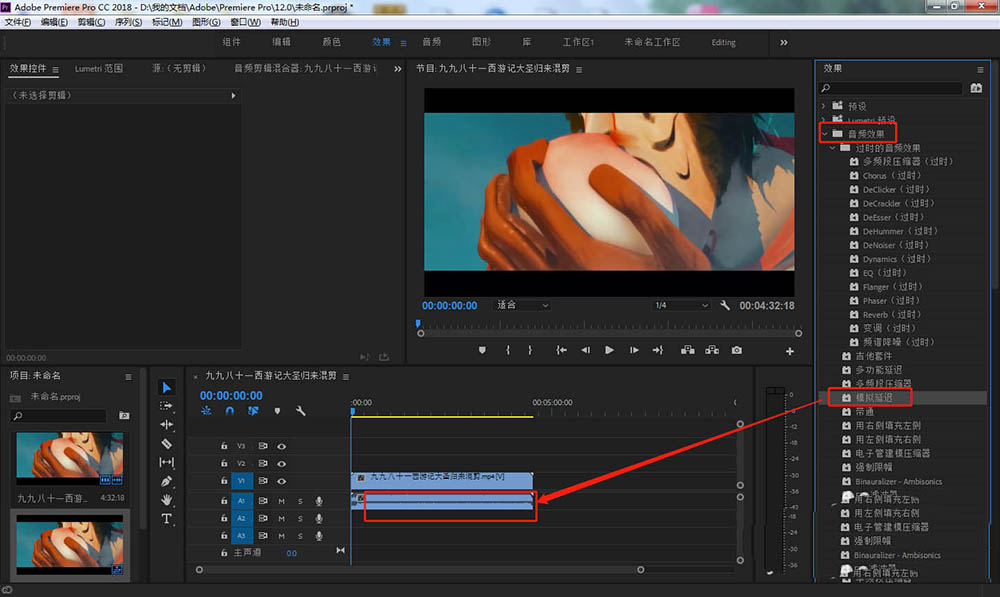Viewport: 1000px width, 597px height.
Task: Open the 序列(S) menu
Action: click(126, 22)
